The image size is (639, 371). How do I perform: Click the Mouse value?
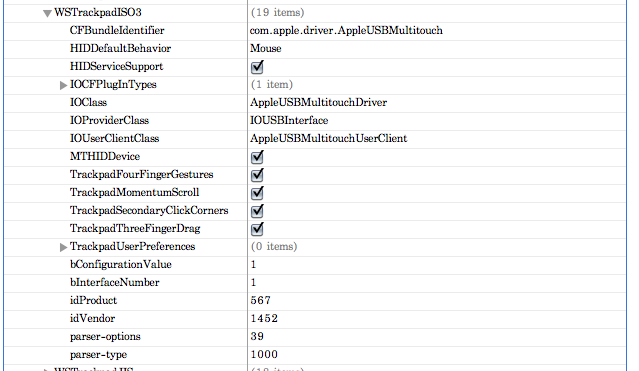266,48
